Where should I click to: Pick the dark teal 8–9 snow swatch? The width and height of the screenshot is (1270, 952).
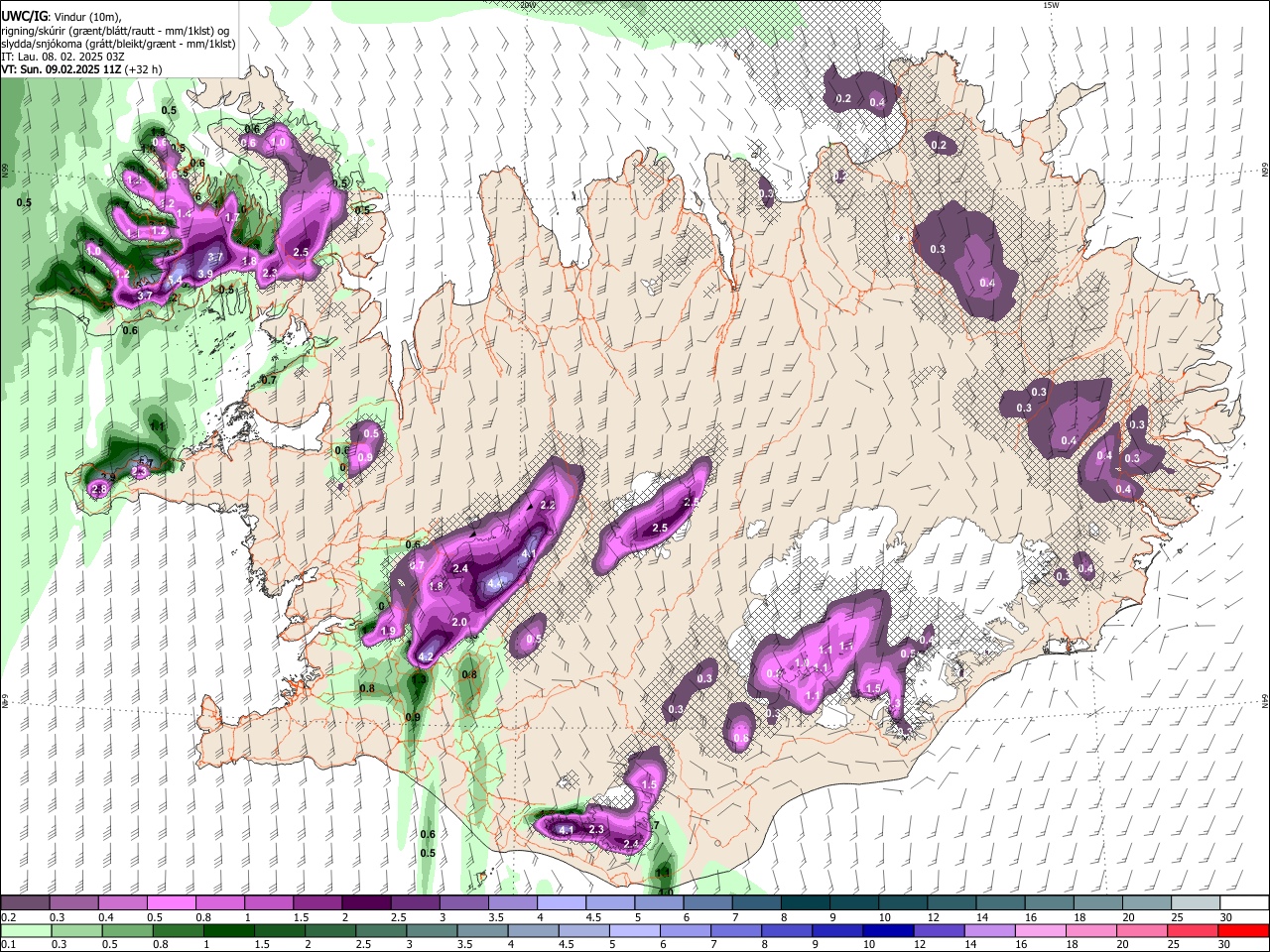(805, 903)
